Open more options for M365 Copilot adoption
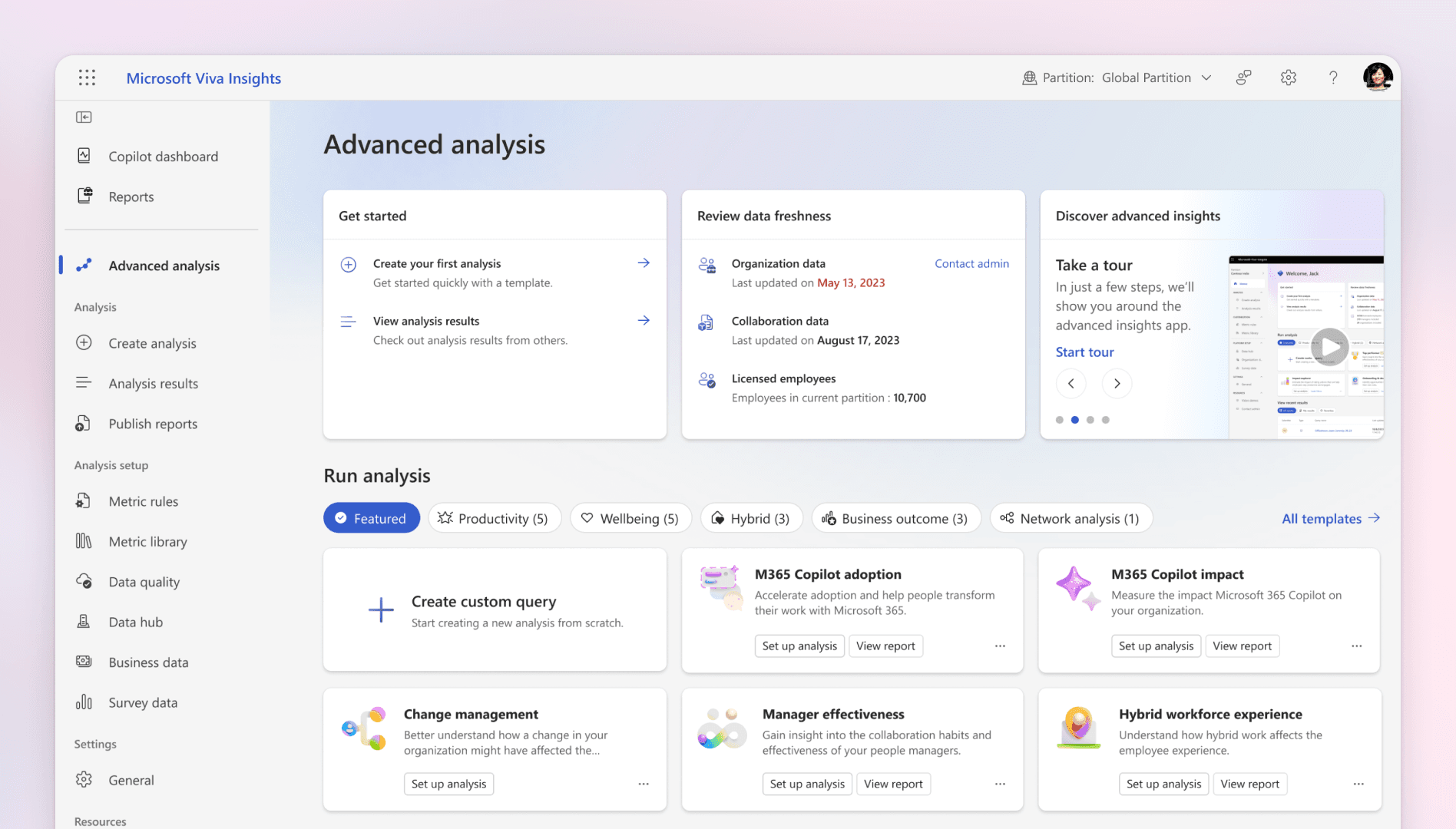 [x=1000, y=646]
